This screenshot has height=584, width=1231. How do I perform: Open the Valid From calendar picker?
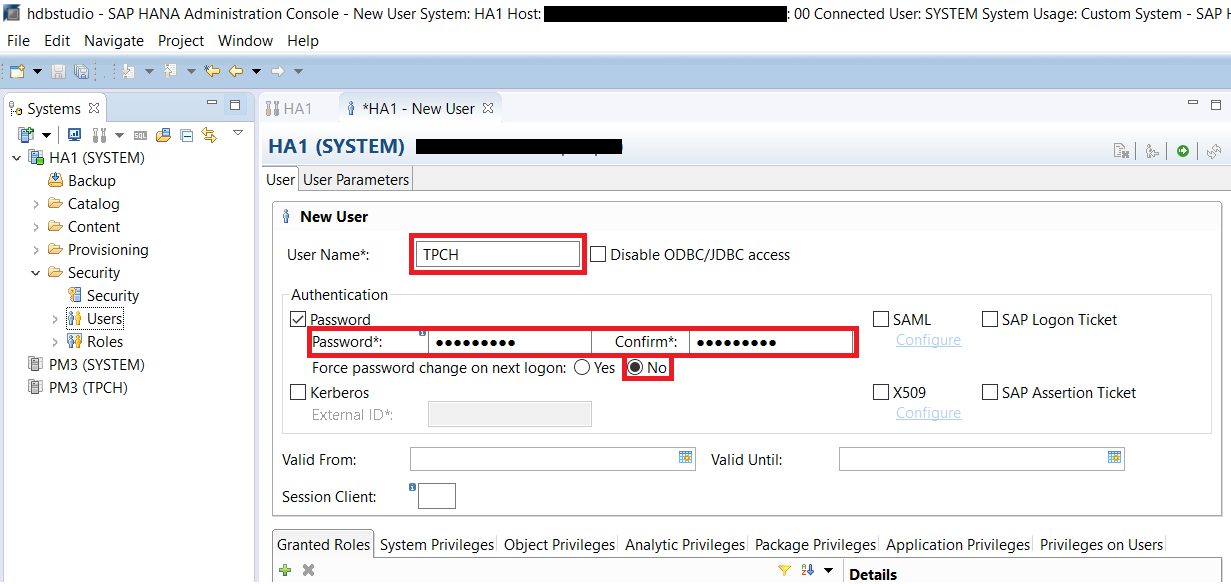(x=686, y=457)
